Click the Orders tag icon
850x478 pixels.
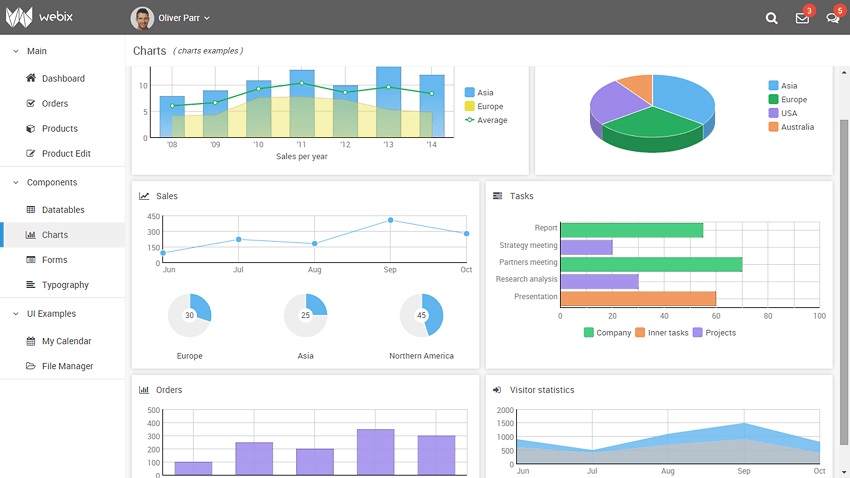point(31,103)
